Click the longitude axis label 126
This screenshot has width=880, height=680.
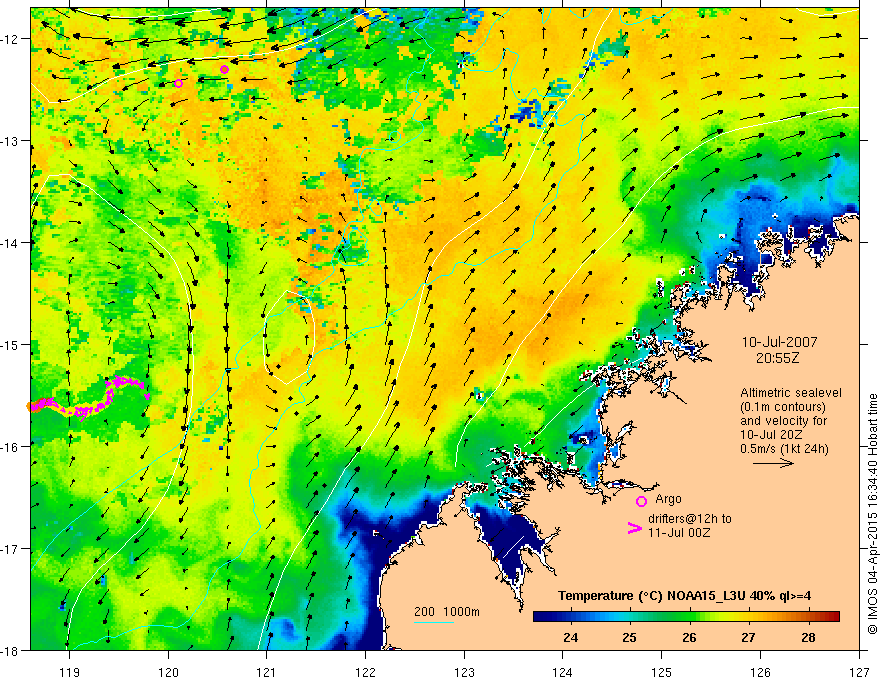[760, 672]
